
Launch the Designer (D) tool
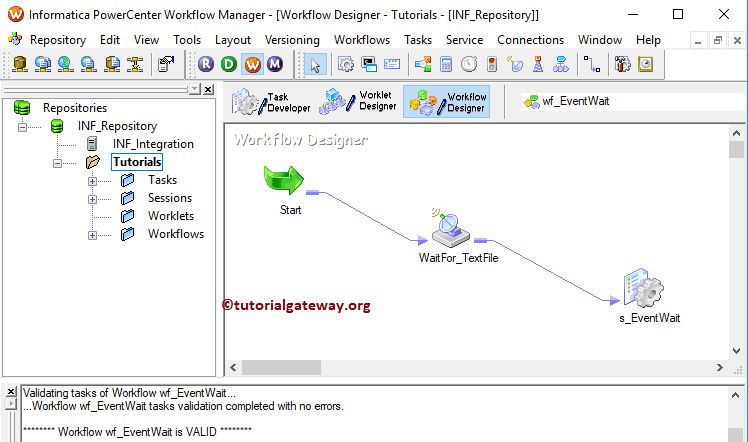[229, 64]
